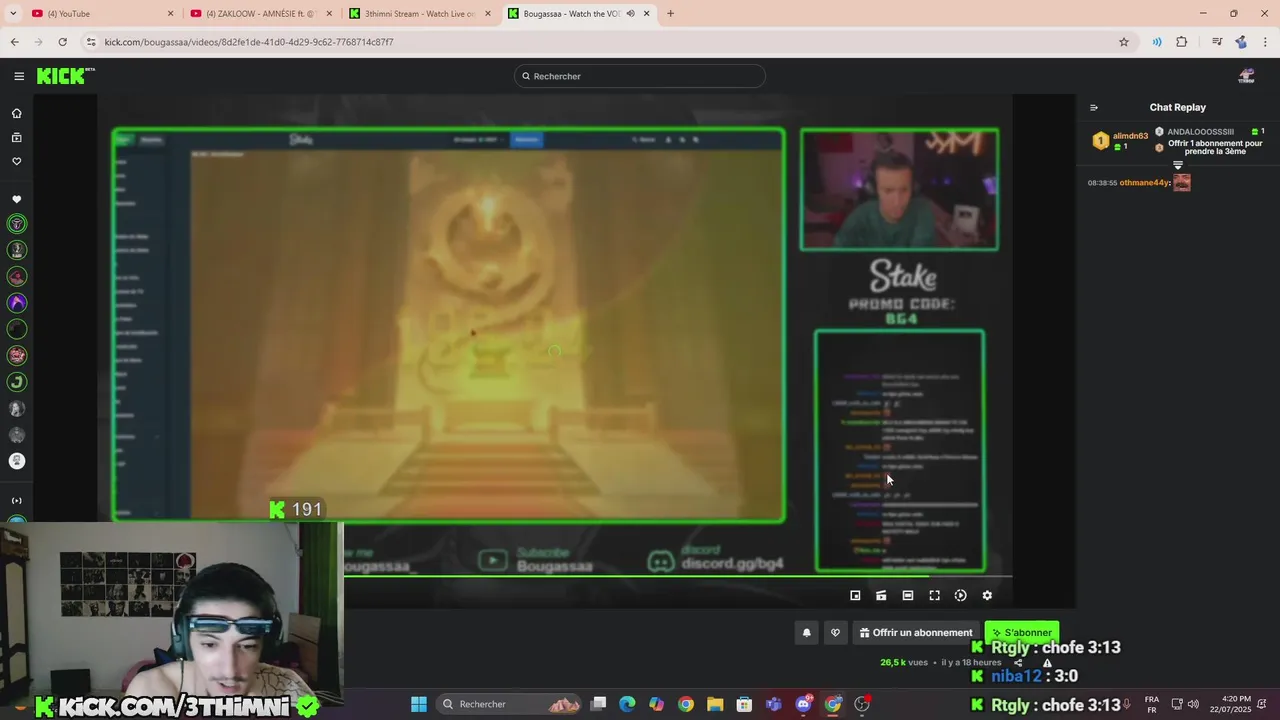
Task: Click the video progress bar
Action: tap(678, 576)
